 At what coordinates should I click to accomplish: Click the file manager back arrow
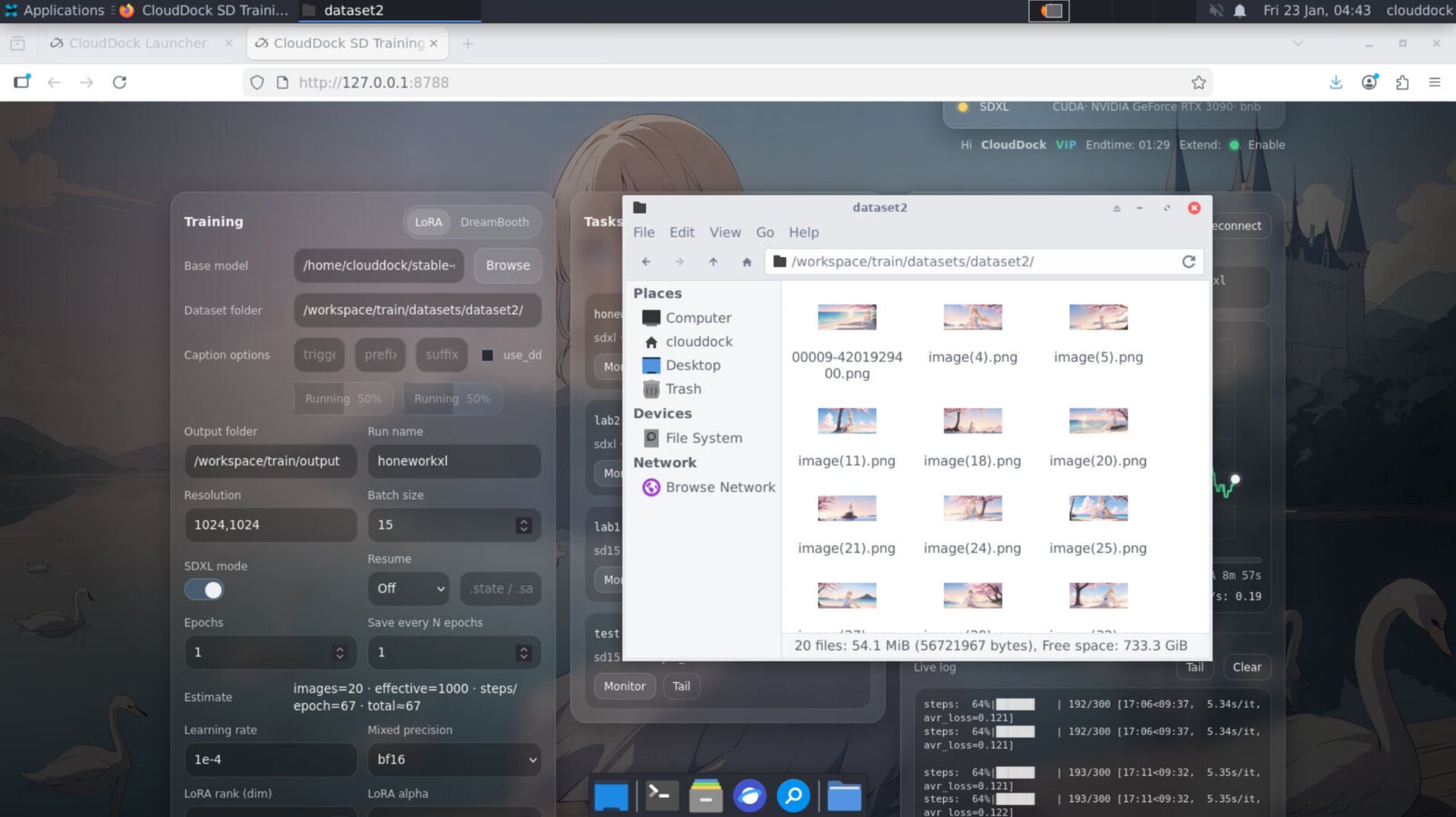tap(646, 261)
